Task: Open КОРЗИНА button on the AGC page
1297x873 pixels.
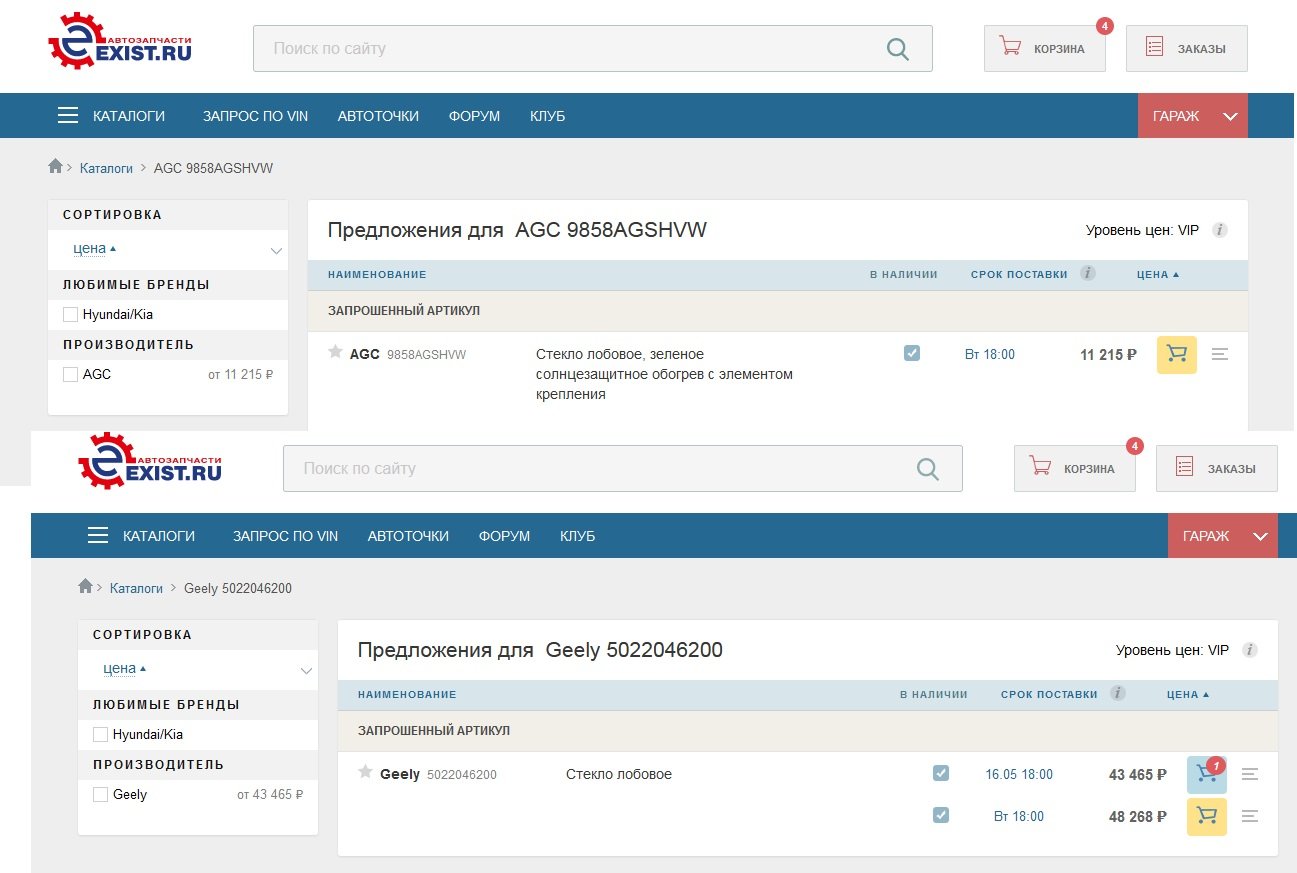Action: [x=1045, y=48]
